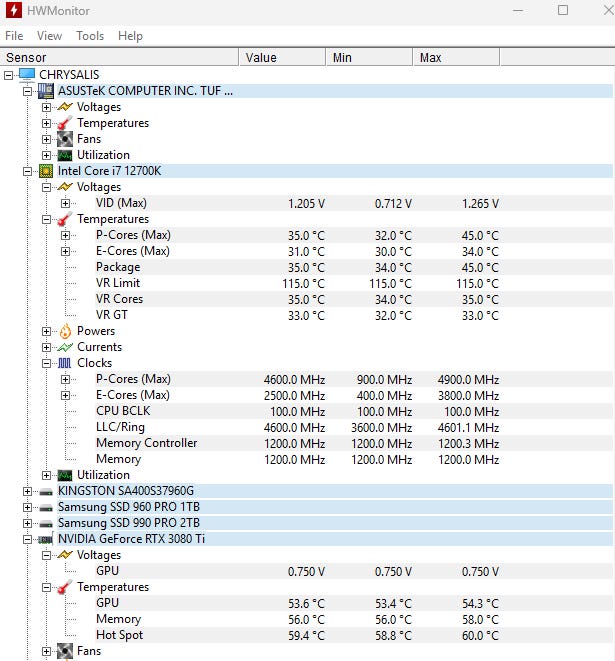615x661 pixels.
Task: Click the Max column header
Action: coord(457,57)
